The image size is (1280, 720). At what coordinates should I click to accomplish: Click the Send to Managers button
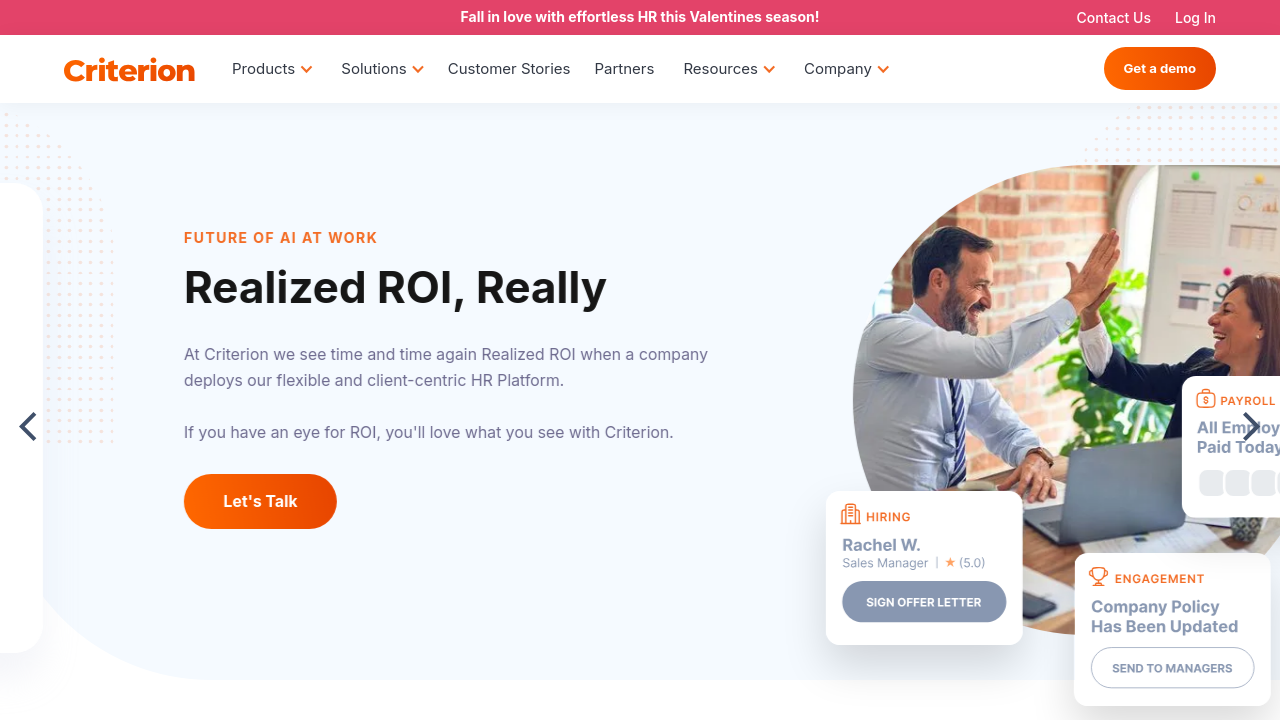[x=1172, y=668]
